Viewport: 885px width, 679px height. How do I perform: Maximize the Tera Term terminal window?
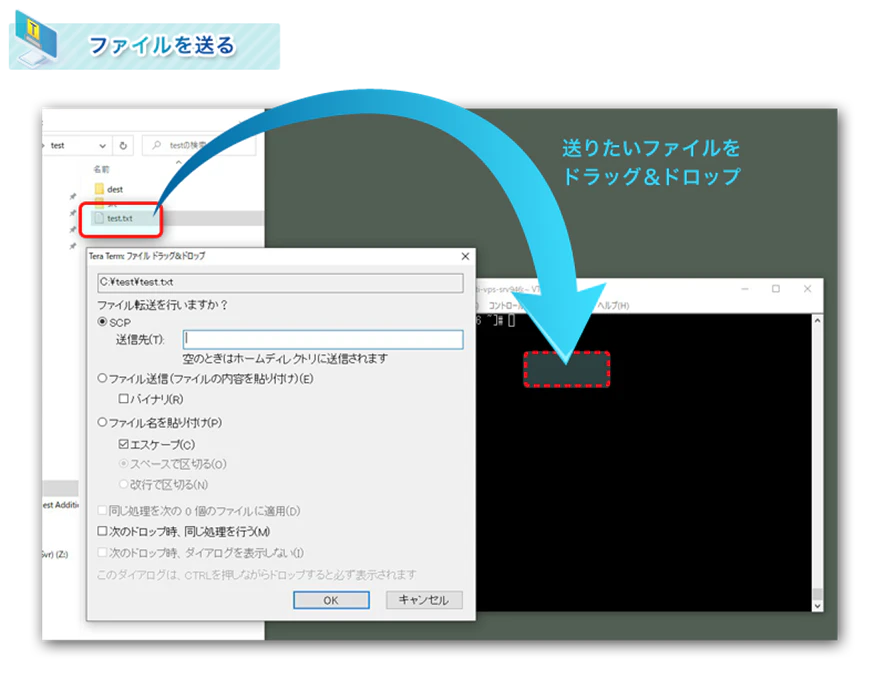[776, 289]
